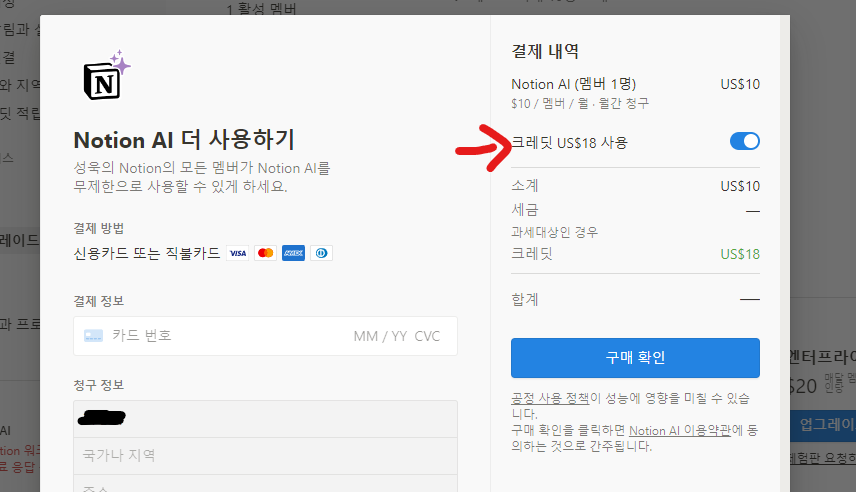Click the 과세대상인 경우 note

(555, 232)
